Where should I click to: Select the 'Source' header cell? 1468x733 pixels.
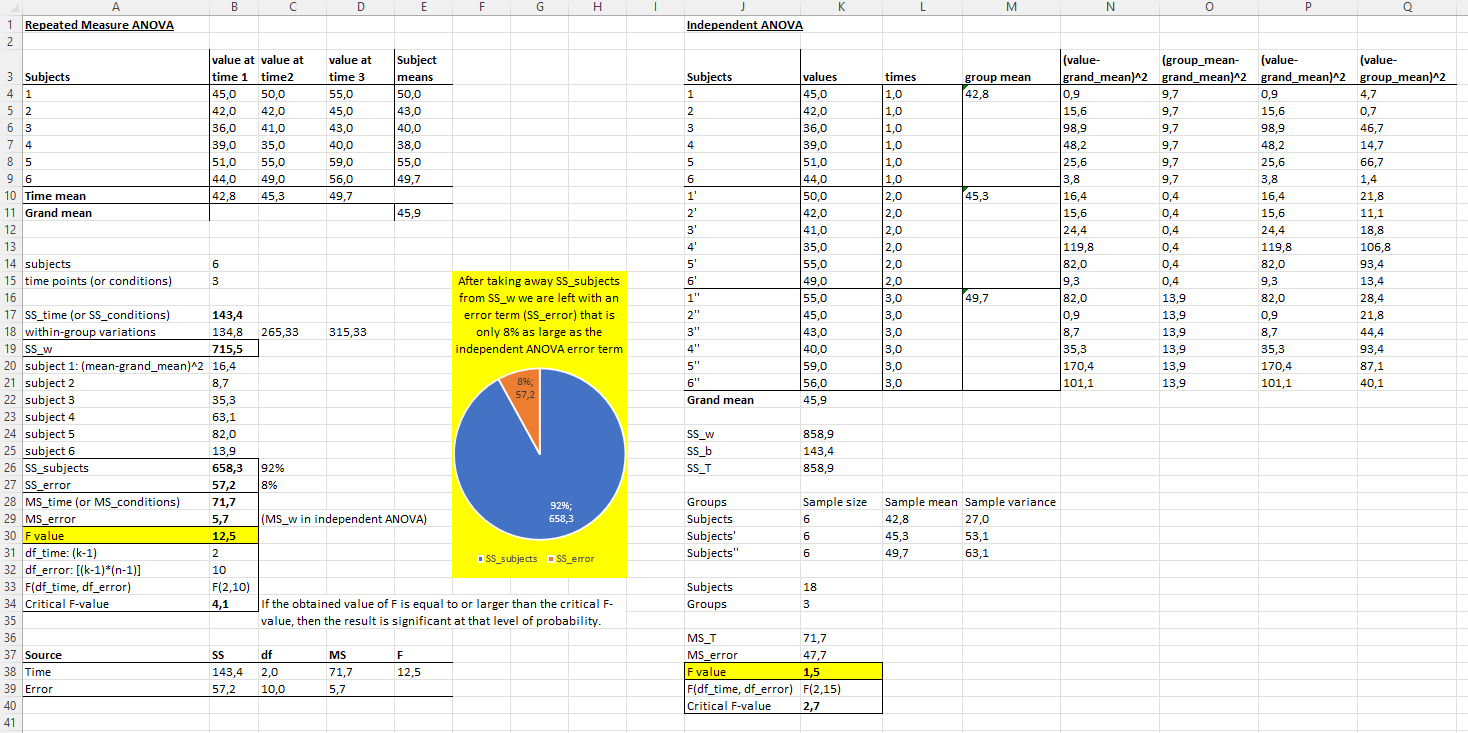[115, 655]
